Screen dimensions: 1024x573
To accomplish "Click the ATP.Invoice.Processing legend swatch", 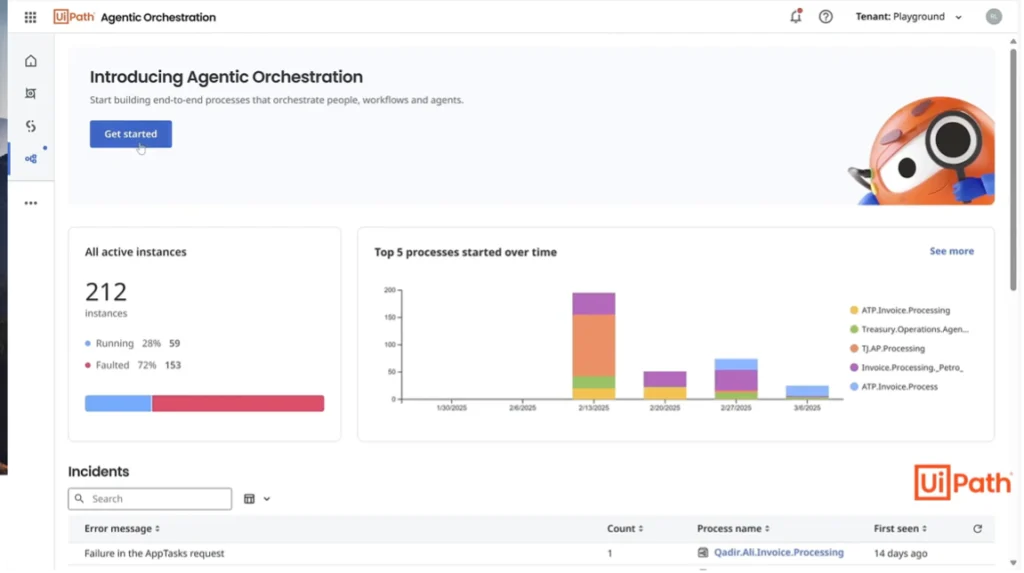I will pos(854,310).
